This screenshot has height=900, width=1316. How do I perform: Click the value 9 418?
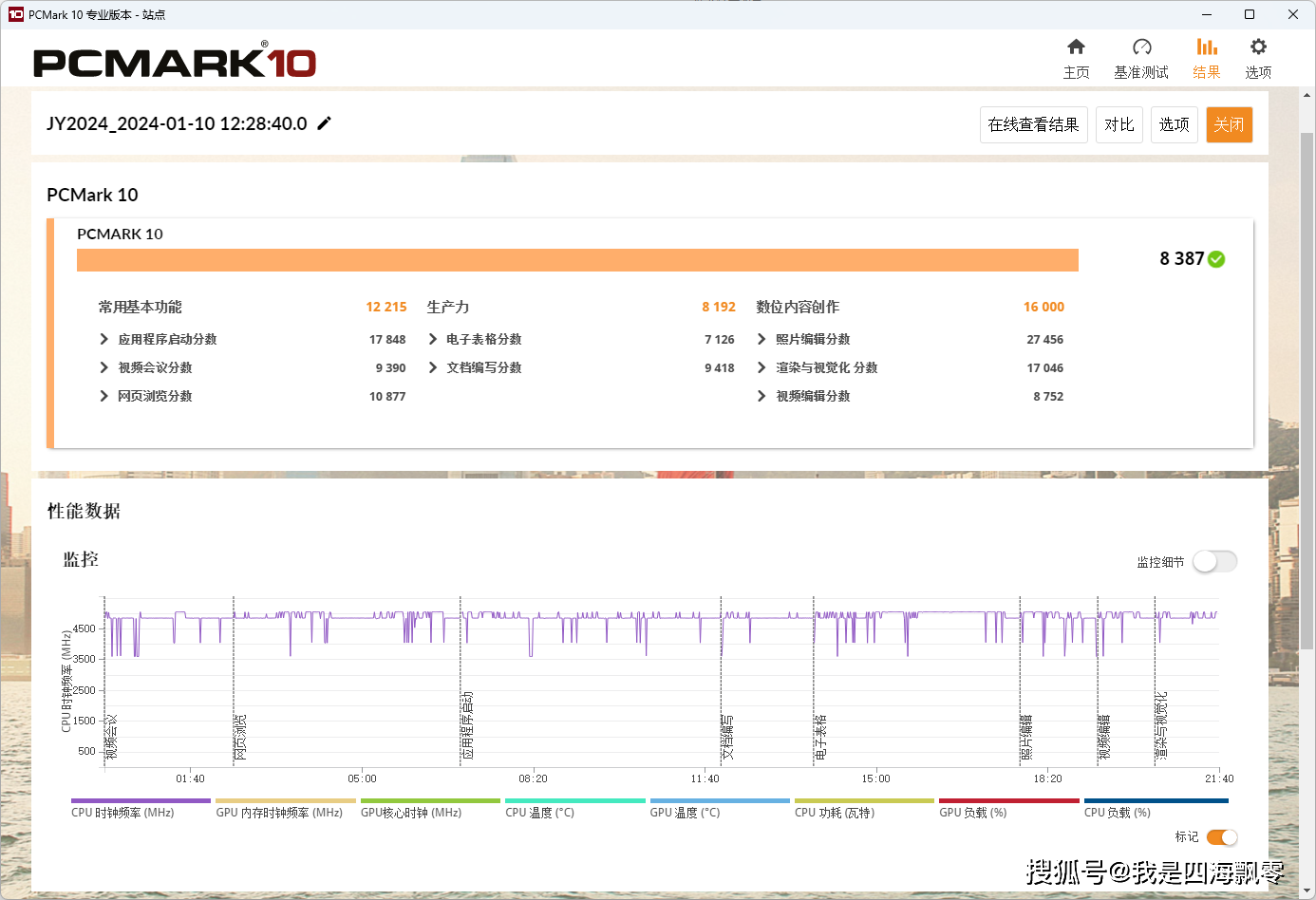coord(720,367)
